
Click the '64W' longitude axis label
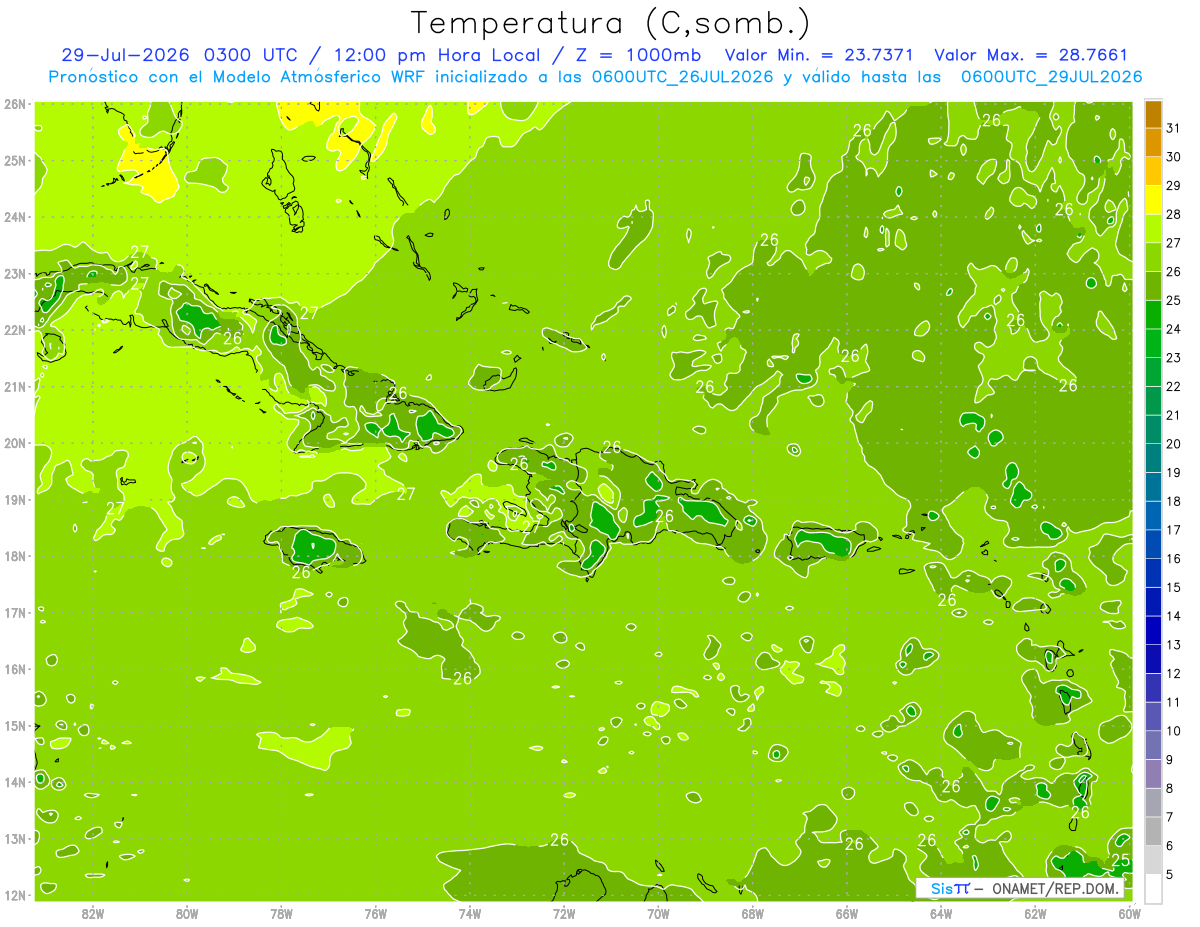(941, 913)
